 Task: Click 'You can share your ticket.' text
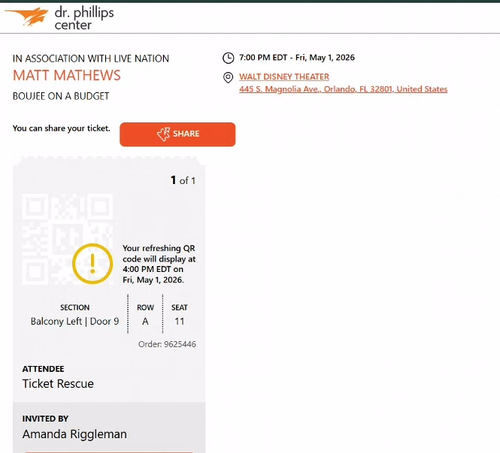(x=61, y=128)
